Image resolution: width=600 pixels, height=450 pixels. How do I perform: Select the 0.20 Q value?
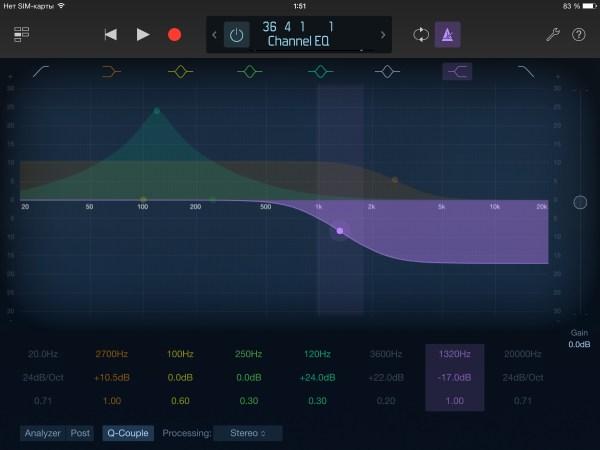click(x=386, y=401)
